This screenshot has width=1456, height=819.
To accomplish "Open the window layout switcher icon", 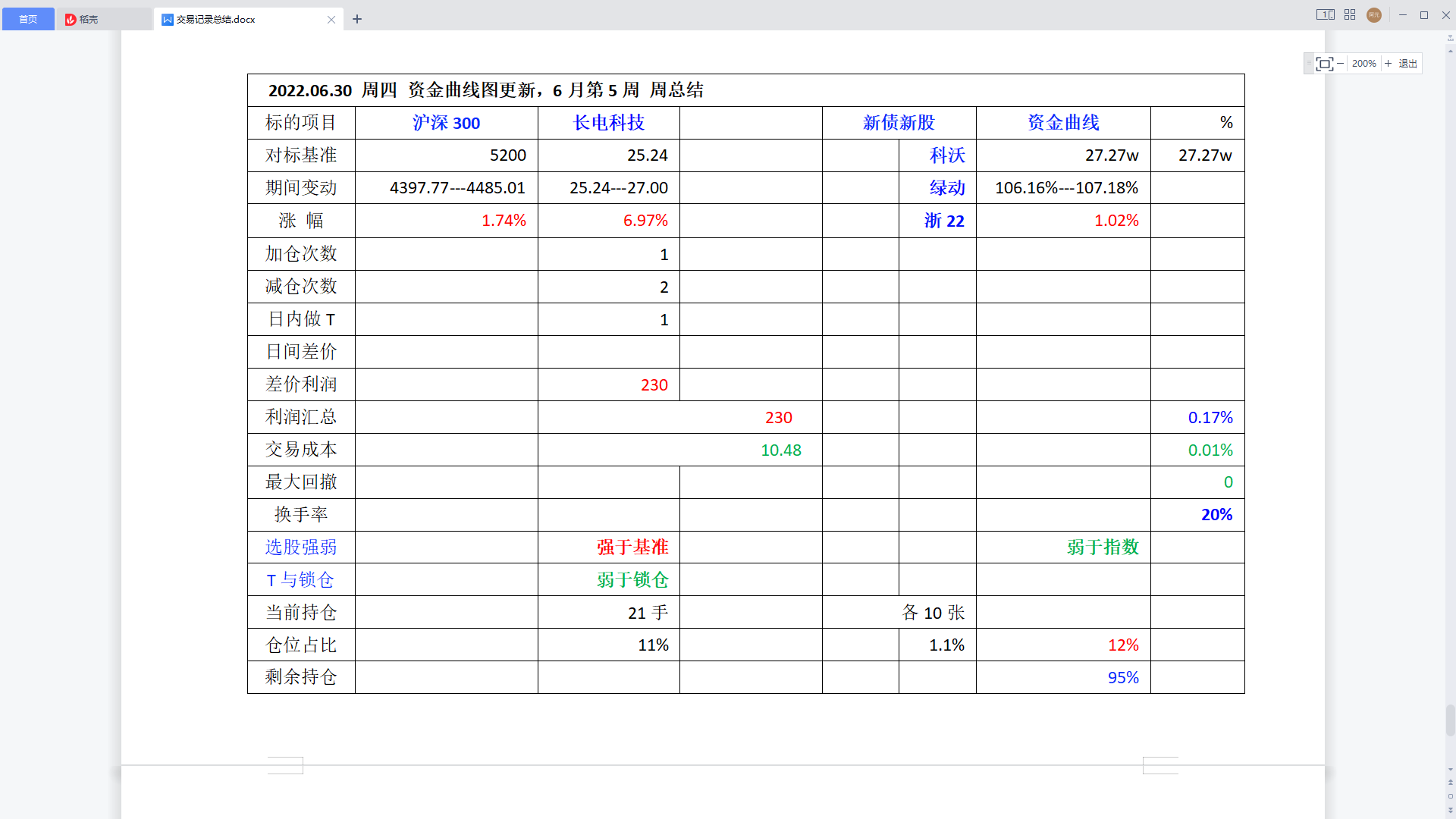I will pyautogui.click(x=1325, y=14).
